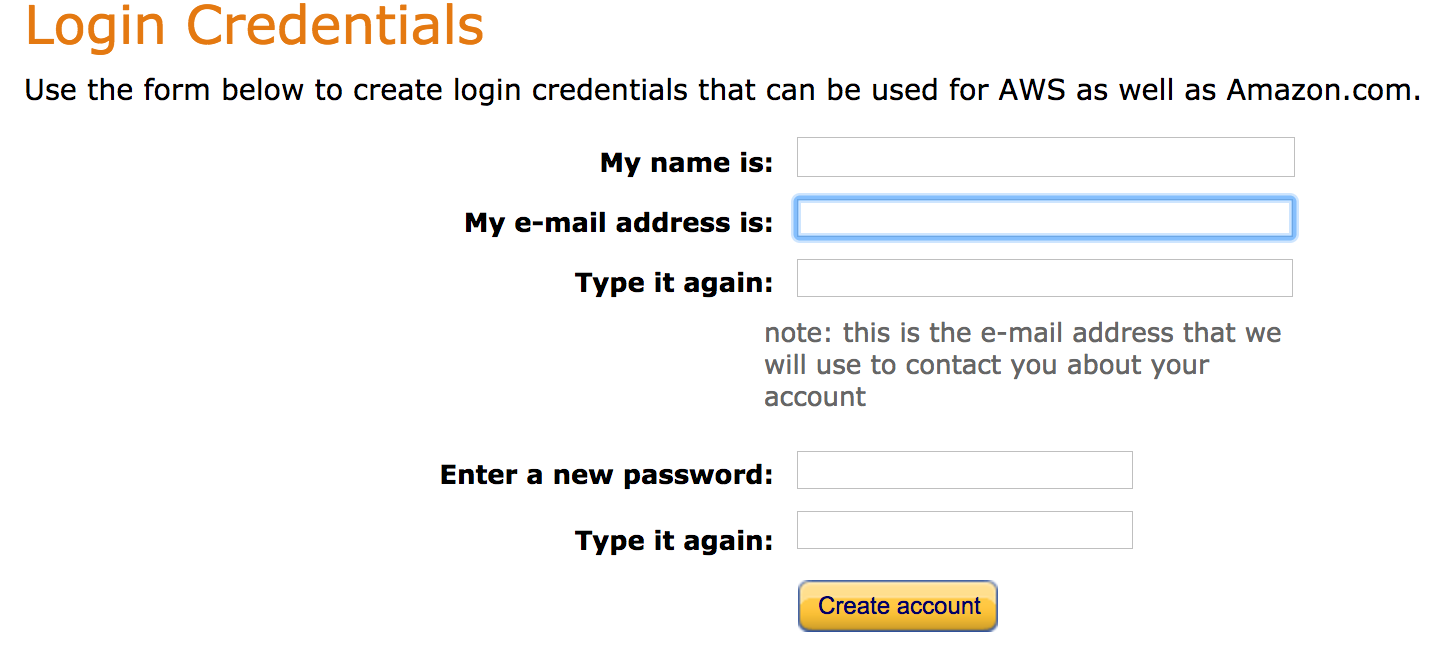Focus the "Enter a new password" field
This screenshot has width=1448, height=666.
tap(964, 470)
